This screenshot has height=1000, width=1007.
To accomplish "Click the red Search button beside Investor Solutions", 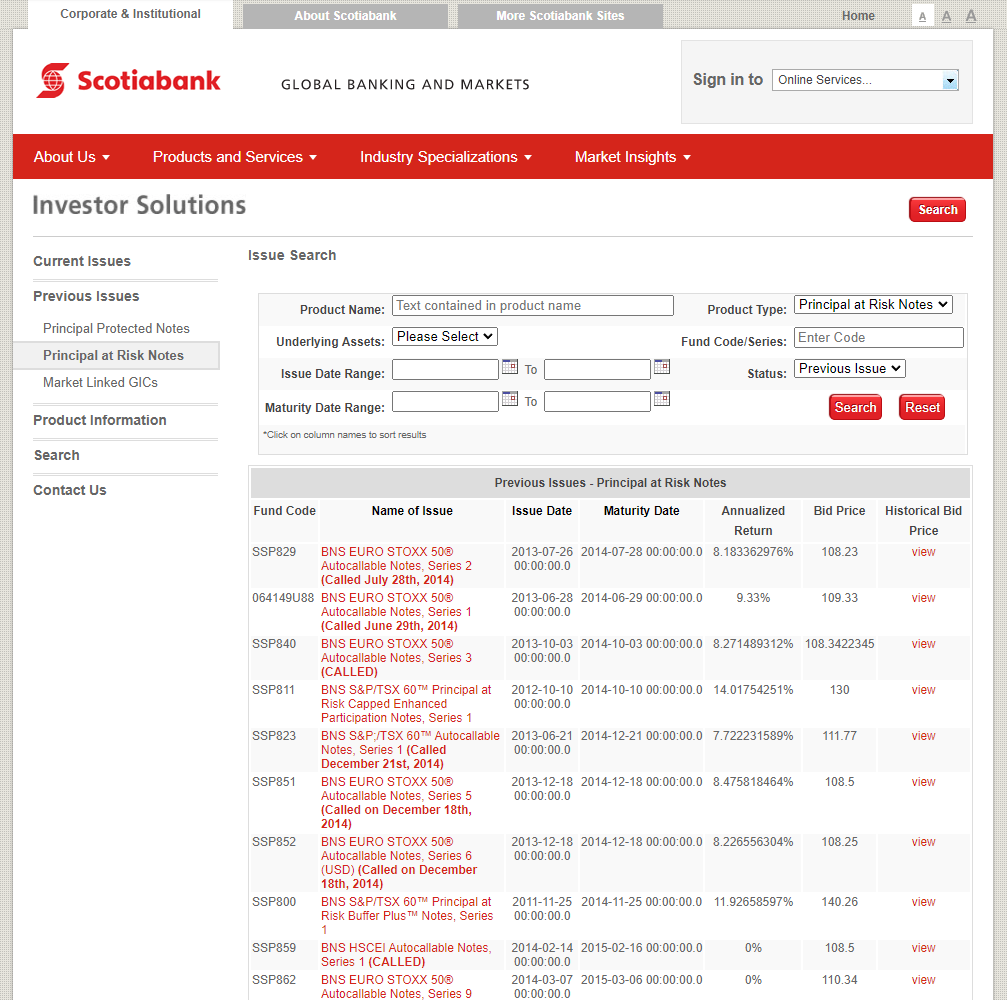I will point(937,209).
